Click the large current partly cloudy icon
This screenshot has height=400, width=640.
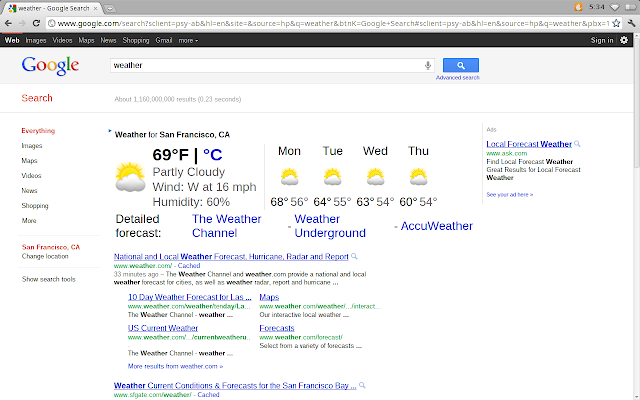(130, 177)
